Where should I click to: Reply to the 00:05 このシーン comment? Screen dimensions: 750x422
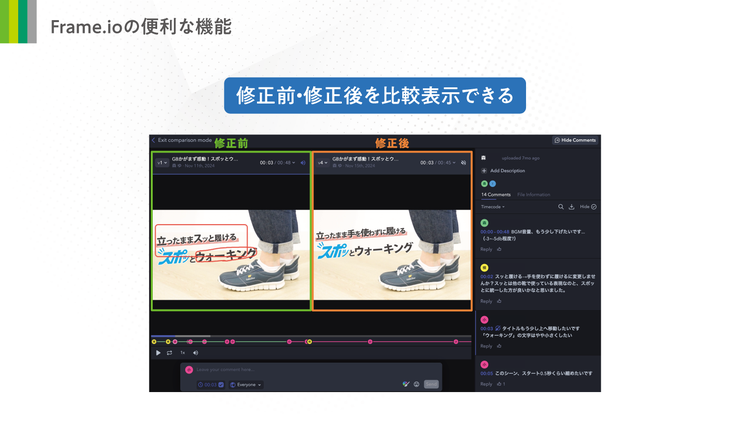(486, 384)
